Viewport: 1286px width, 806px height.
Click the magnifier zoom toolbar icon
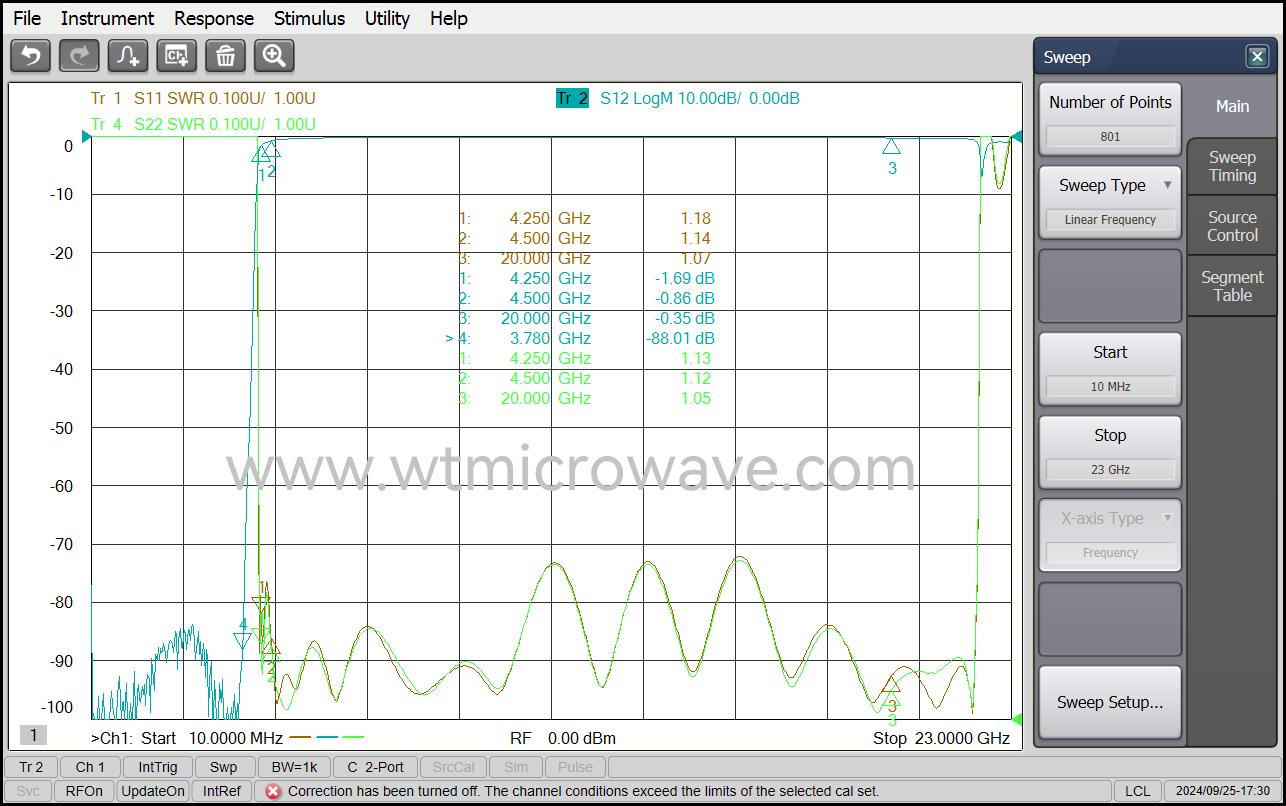(x=274, y=56)
